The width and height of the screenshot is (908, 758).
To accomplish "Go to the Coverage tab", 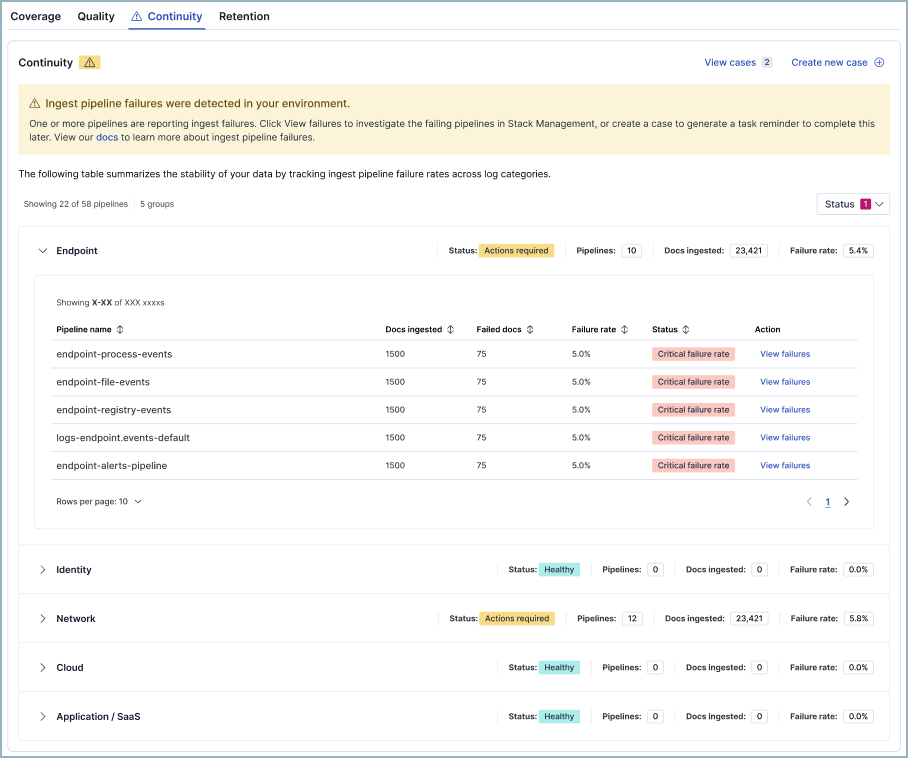I will 35,16.
